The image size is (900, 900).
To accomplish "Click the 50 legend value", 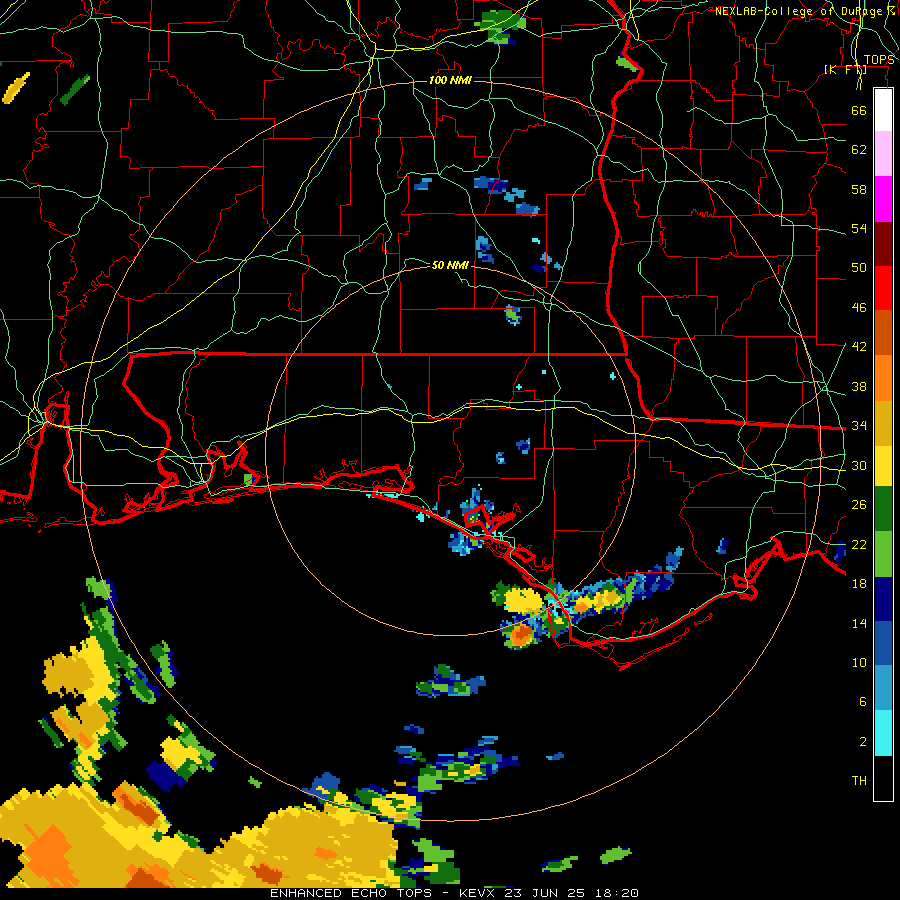I will (x=859, y=267).
